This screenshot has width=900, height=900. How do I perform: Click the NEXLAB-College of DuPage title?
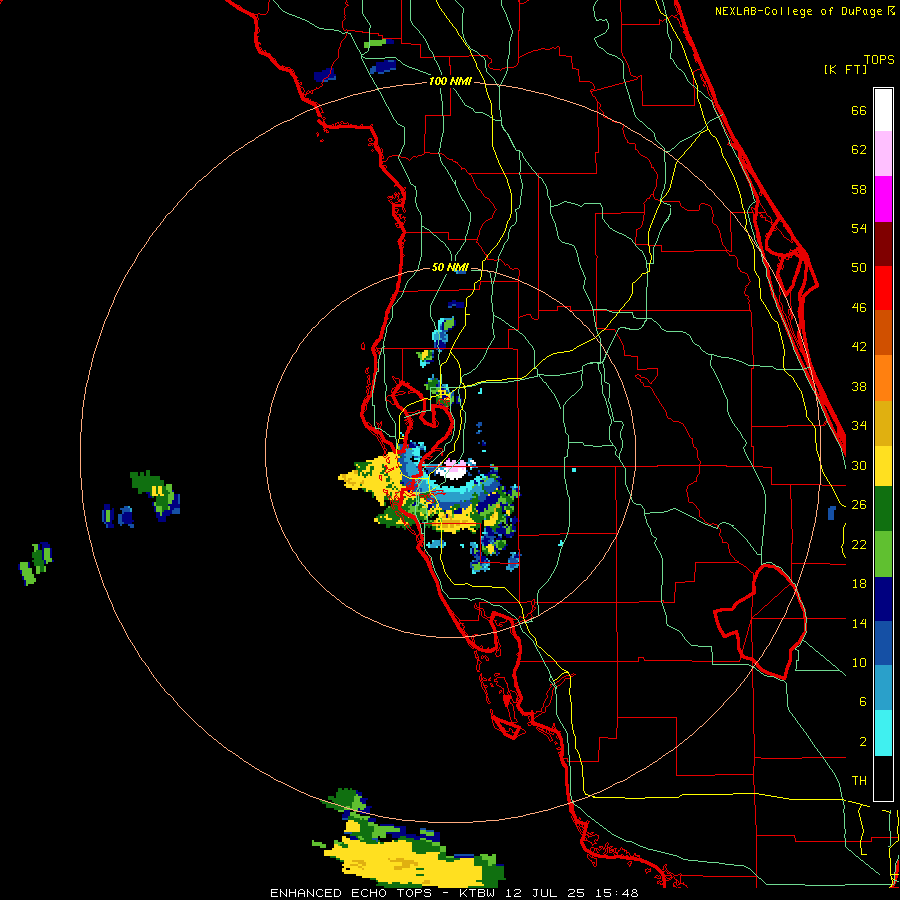pos(798,11)
